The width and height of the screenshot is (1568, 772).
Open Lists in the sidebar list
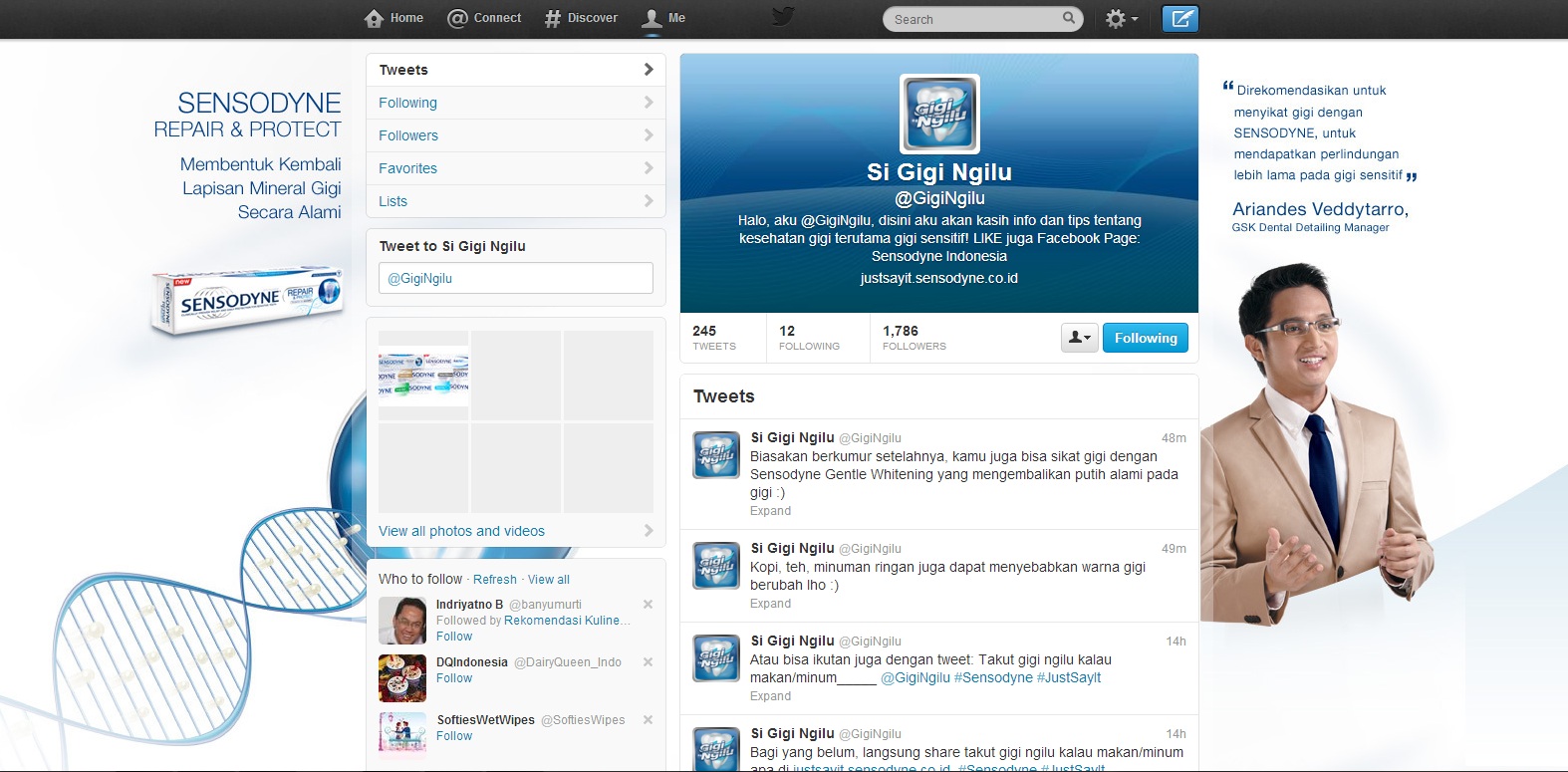click(516, 201)
